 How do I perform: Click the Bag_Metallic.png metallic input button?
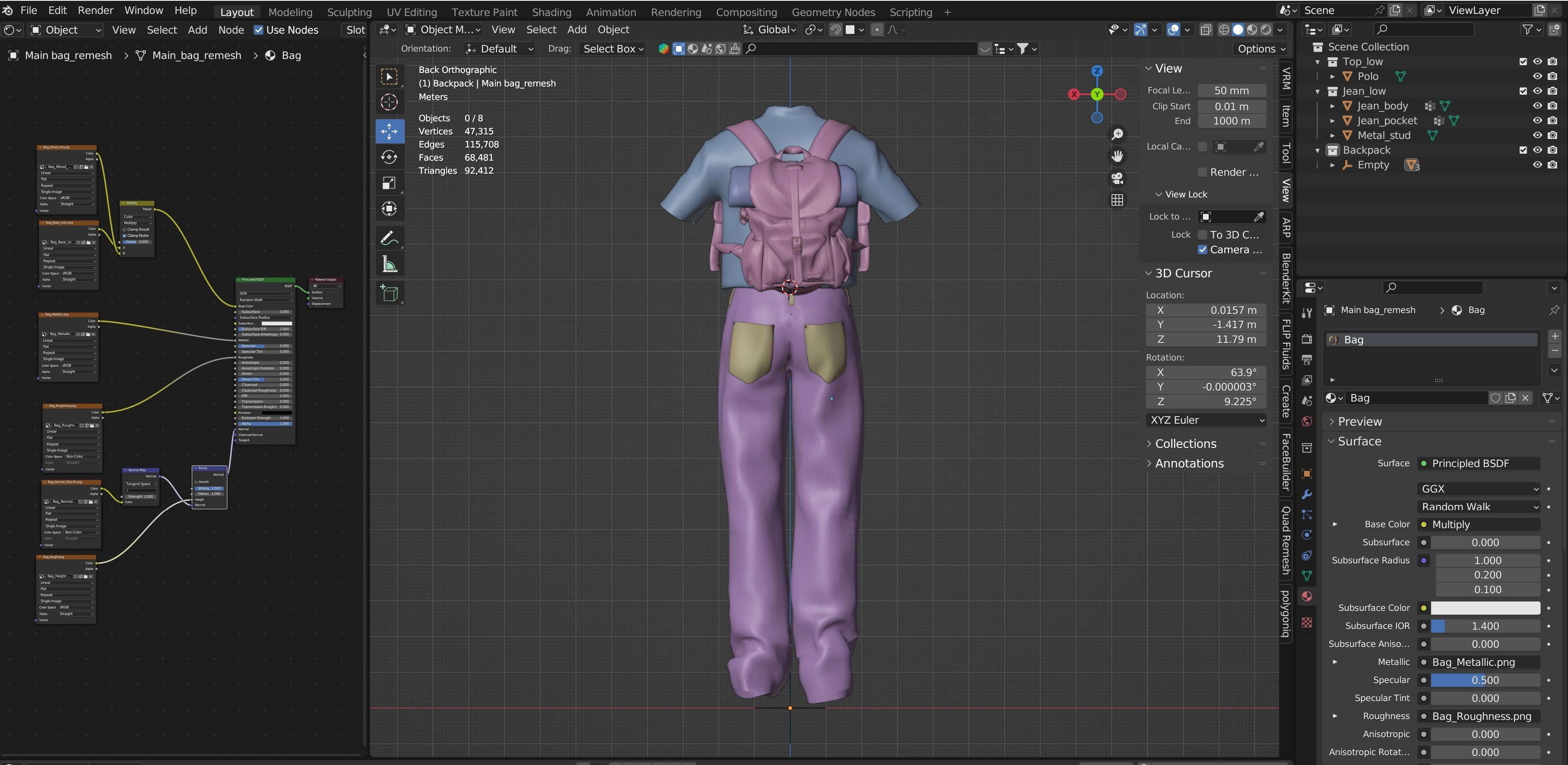click(1479, 662)
